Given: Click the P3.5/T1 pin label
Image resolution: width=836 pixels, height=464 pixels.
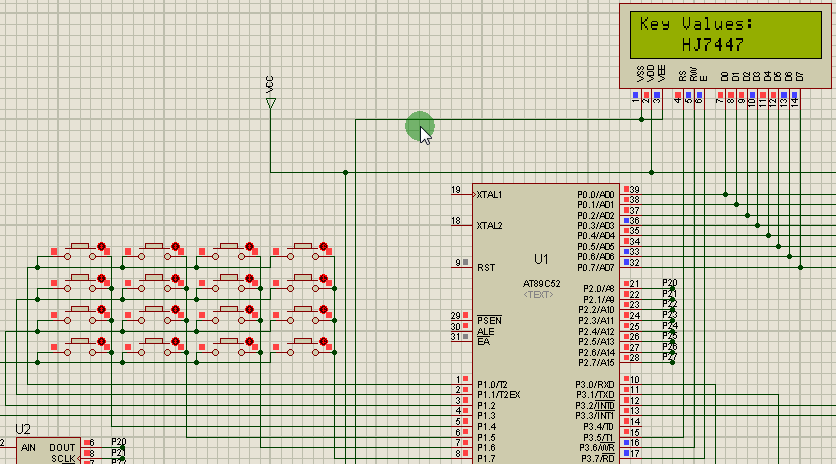Looking at the screenshot, I should coord(599,437).
